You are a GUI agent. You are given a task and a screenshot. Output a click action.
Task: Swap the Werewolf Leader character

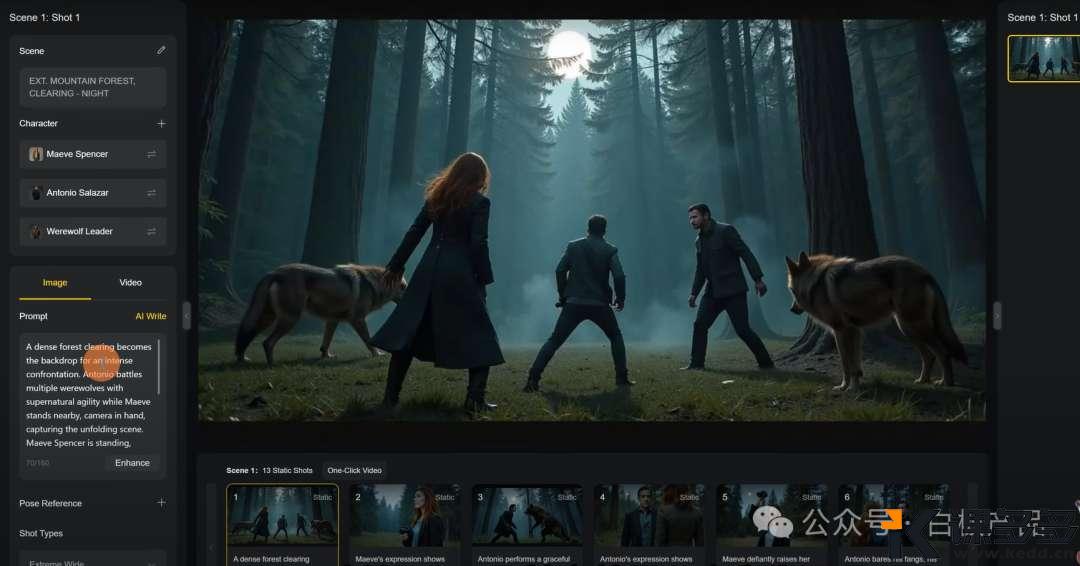(x=151, y=231)
